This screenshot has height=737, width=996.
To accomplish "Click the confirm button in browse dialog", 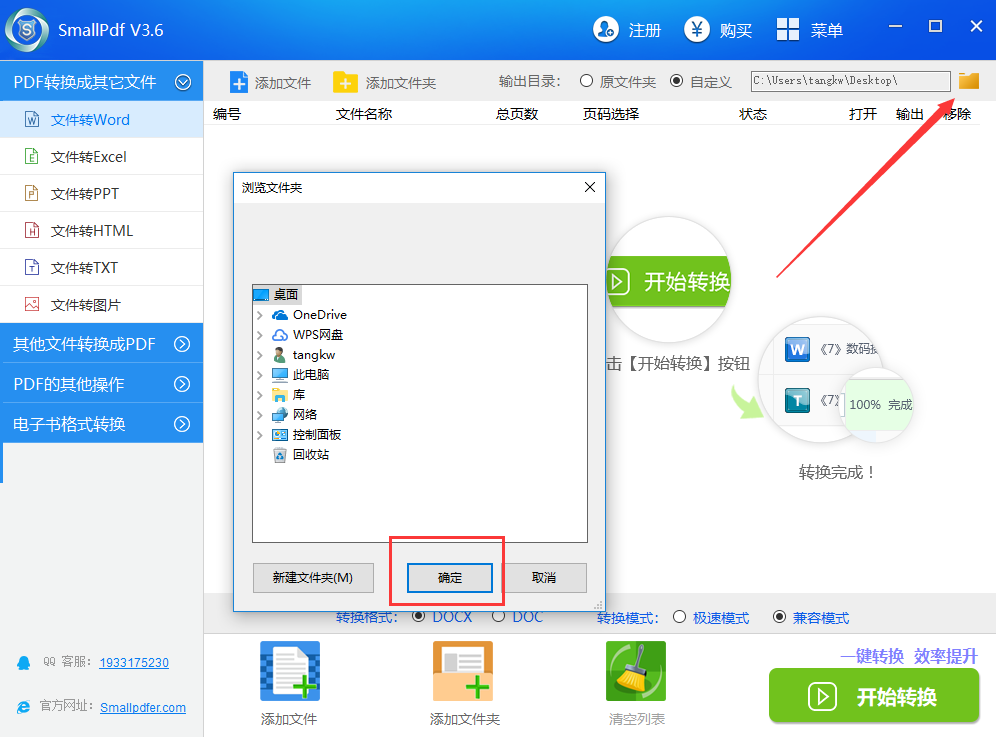I will coord(450,578).
